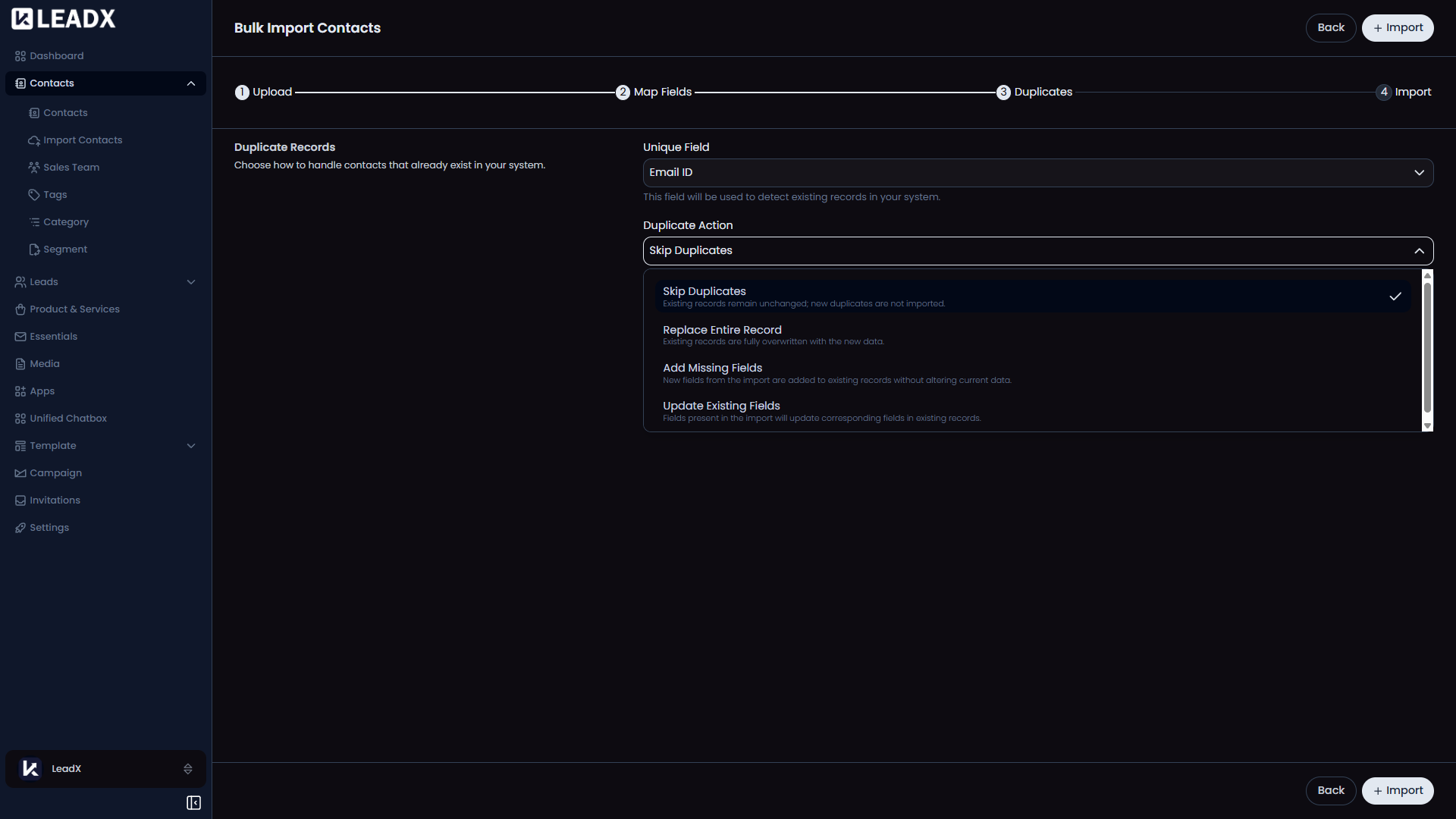
Task: Choose Update Existing Fields duplicate action
Action: tap(721, 410)
